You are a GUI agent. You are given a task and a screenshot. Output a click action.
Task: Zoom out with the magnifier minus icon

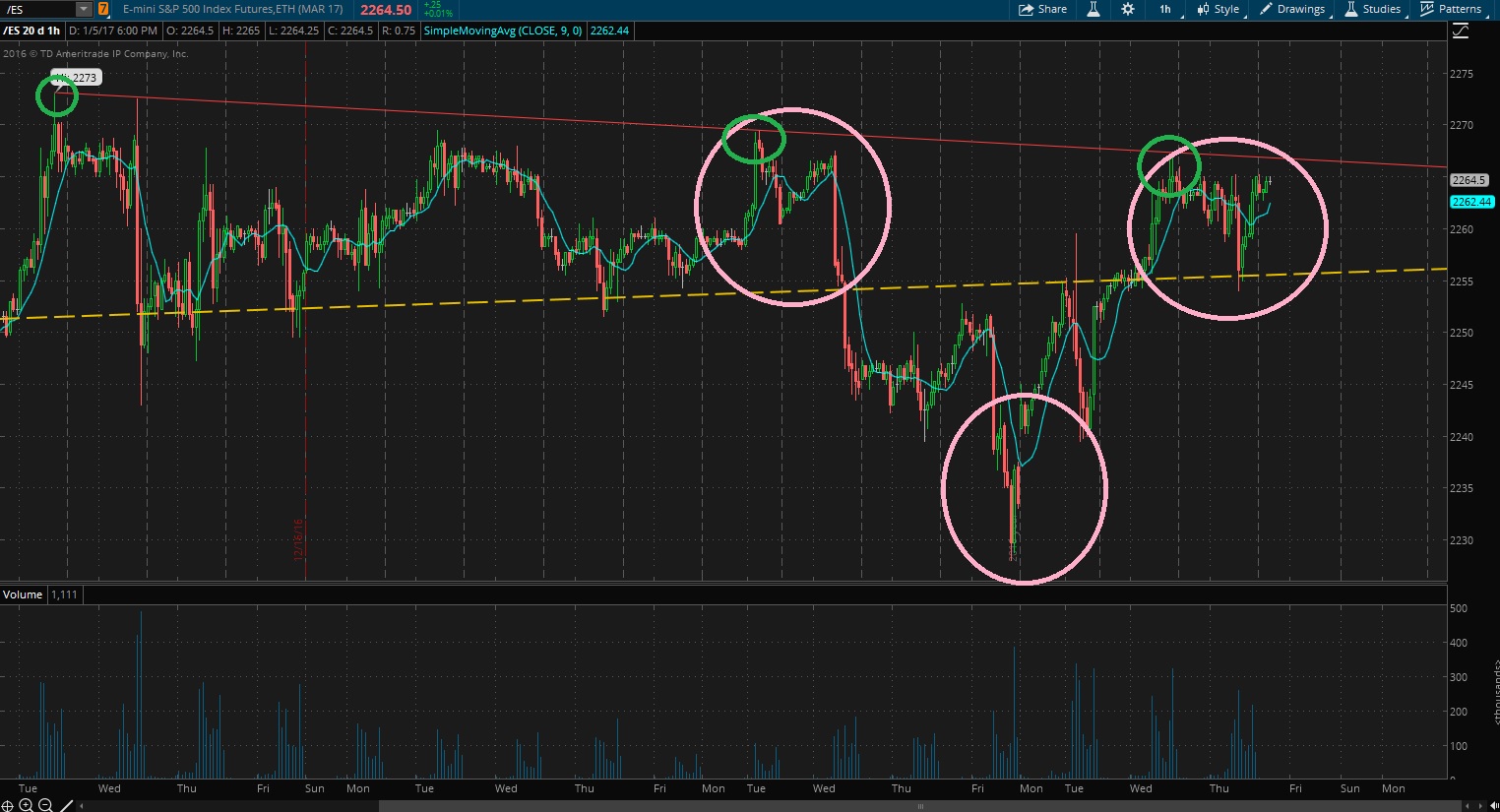pos(45,805)
